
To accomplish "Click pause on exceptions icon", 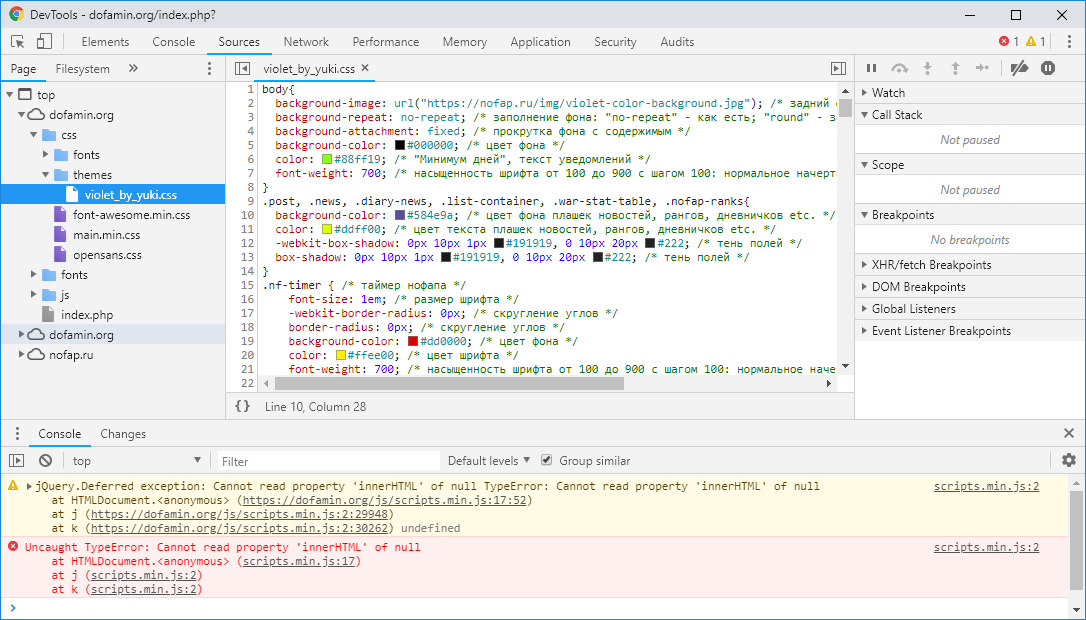I will [1047, 68].
